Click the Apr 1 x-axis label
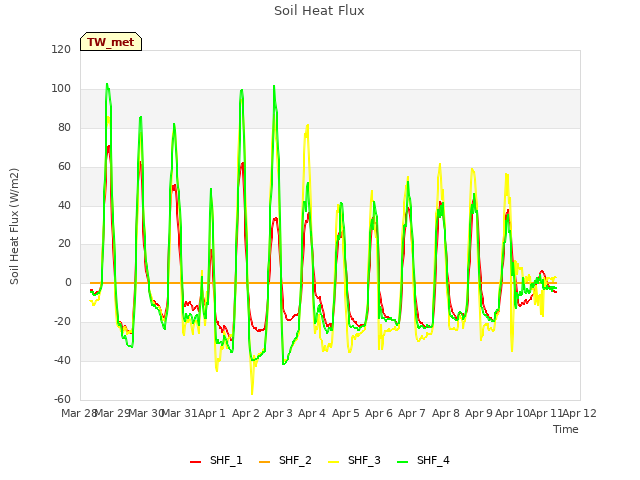 pyautogui.click(x=212, y=413)
